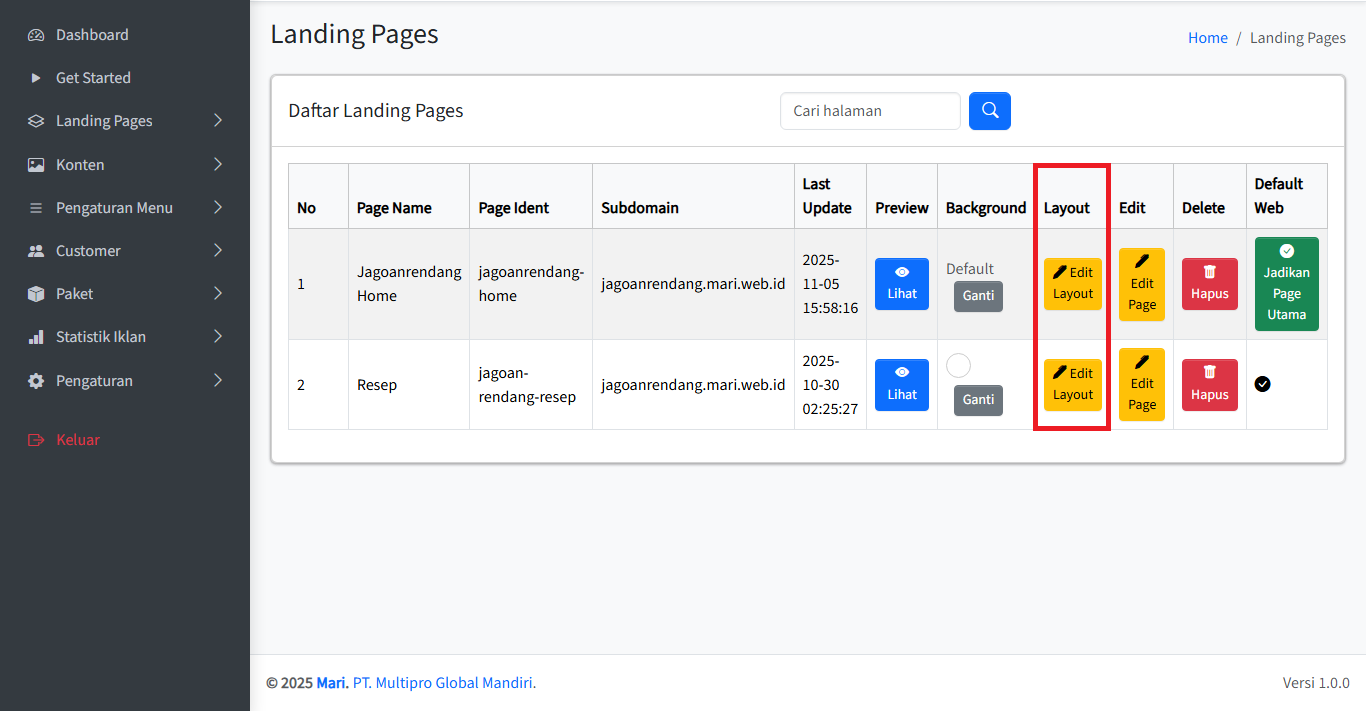The height and width of the screenshot is (711, 1366).
Task: Click the default web checkmark for Resep
Action: [1262, 384]
